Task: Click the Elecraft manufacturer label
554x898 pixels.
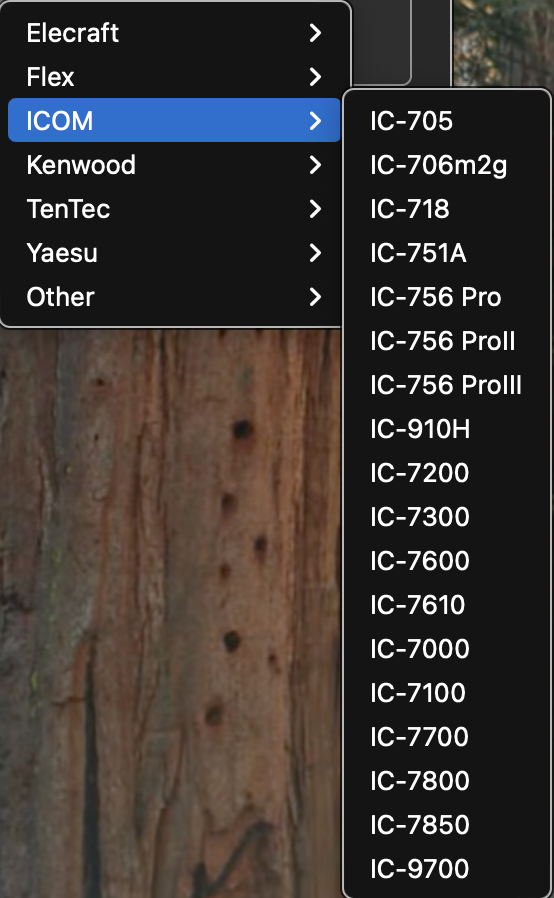Action: 73,33
